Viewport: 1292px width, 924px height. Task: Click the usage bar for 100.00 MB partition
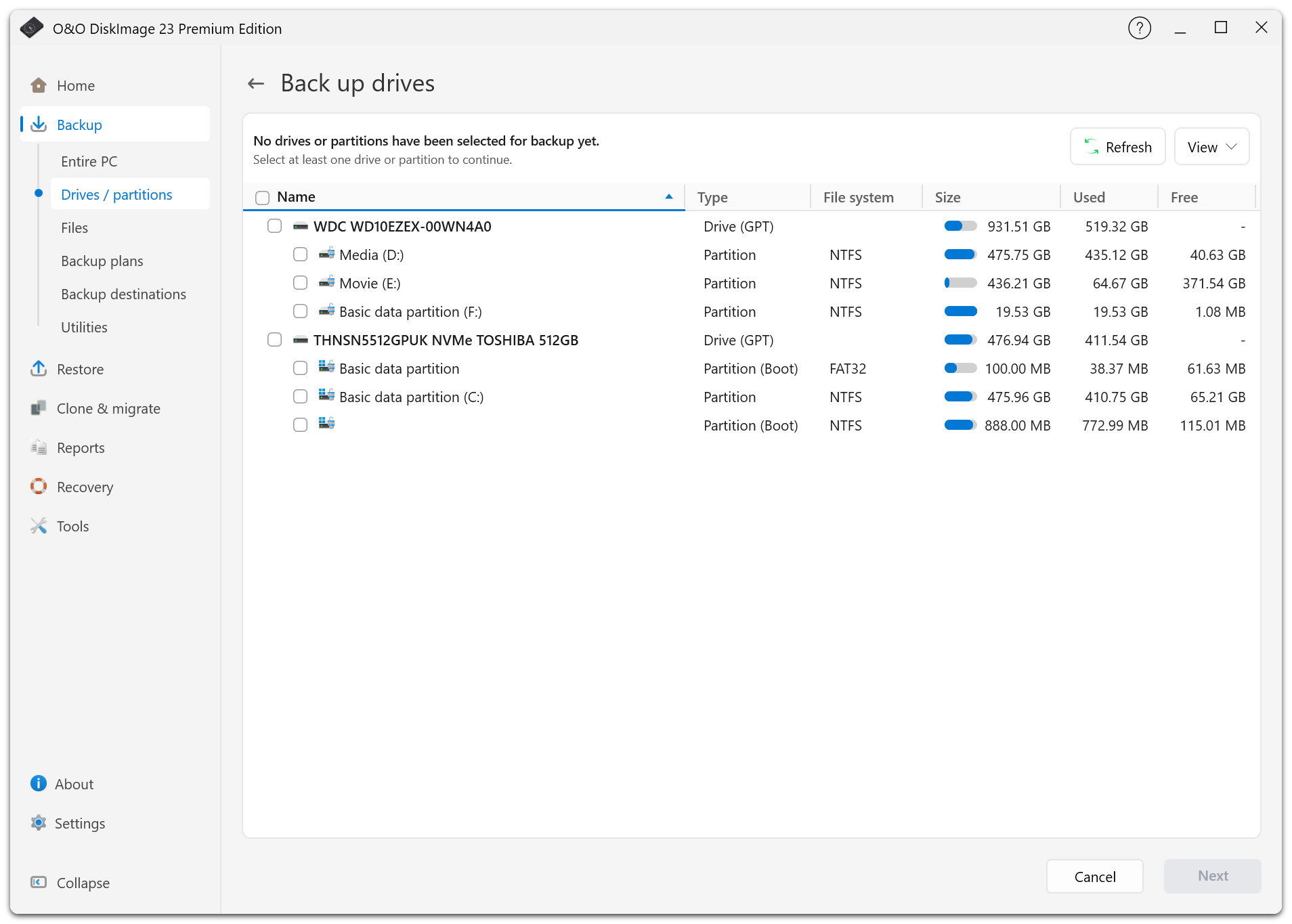(x=960, y=368)
